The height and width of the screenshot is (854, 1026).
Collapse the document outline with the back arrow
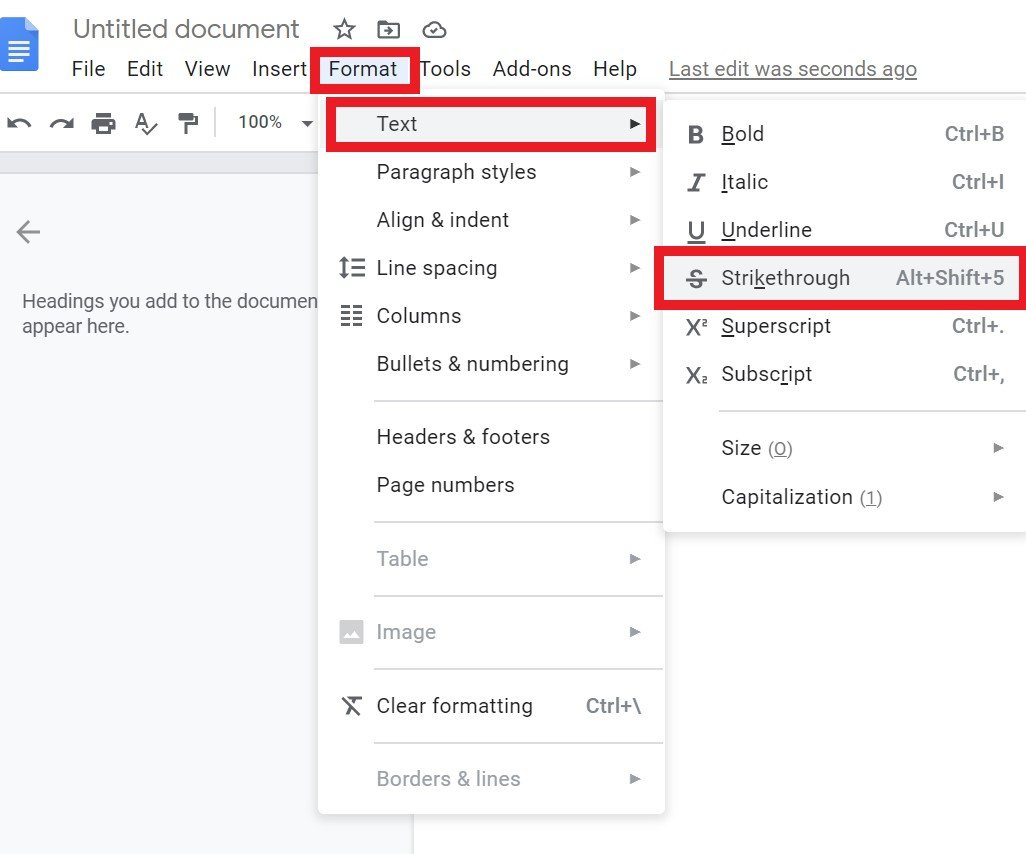click(28, 231)
